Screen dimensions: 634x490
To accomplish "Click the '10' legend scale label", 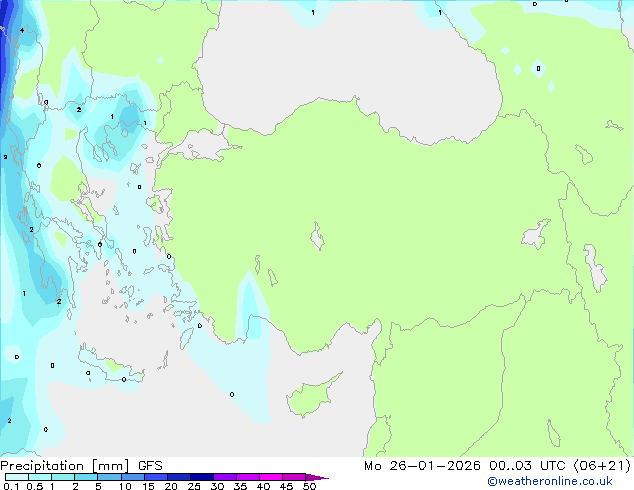I will tap(125, 486).
